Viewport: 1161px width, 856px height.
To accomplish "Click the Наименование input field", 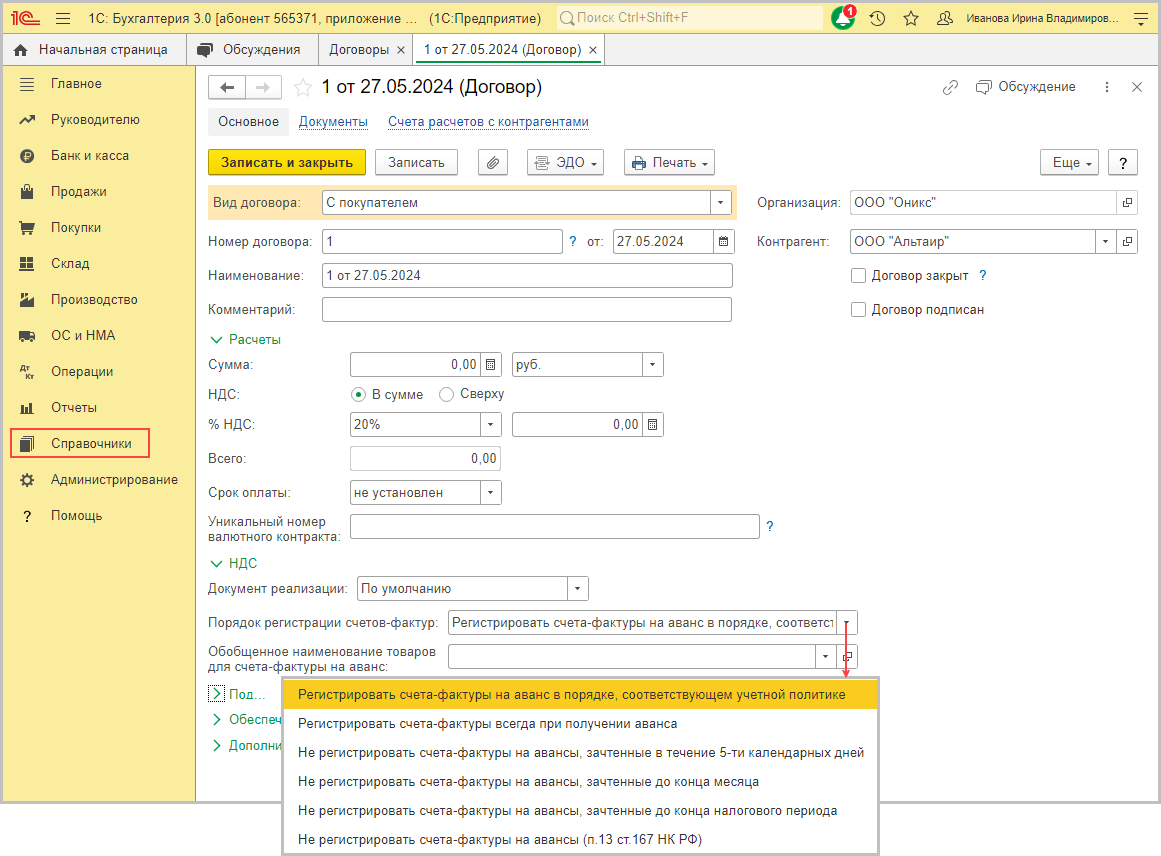I will pyautogui.click(x=526, y=275).
